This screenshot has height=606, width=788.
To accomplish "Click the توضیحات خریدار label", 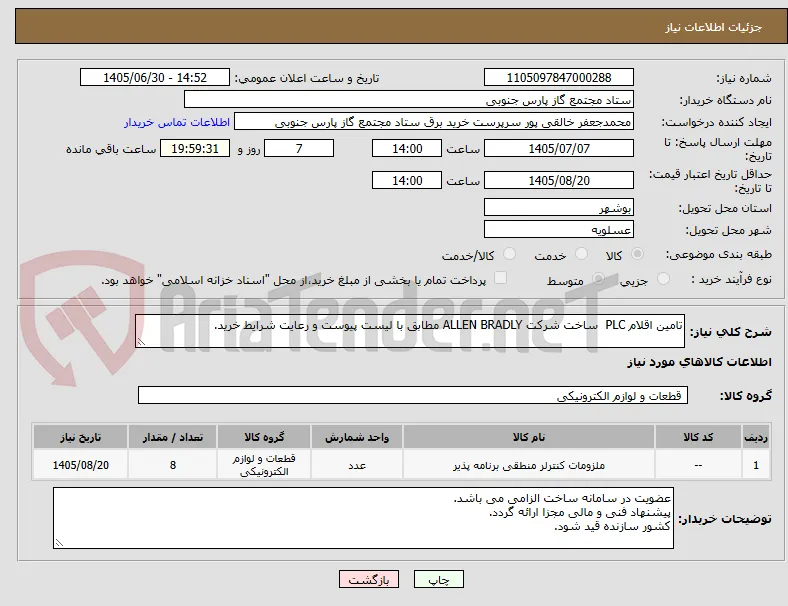I will [x=725, y=519].
